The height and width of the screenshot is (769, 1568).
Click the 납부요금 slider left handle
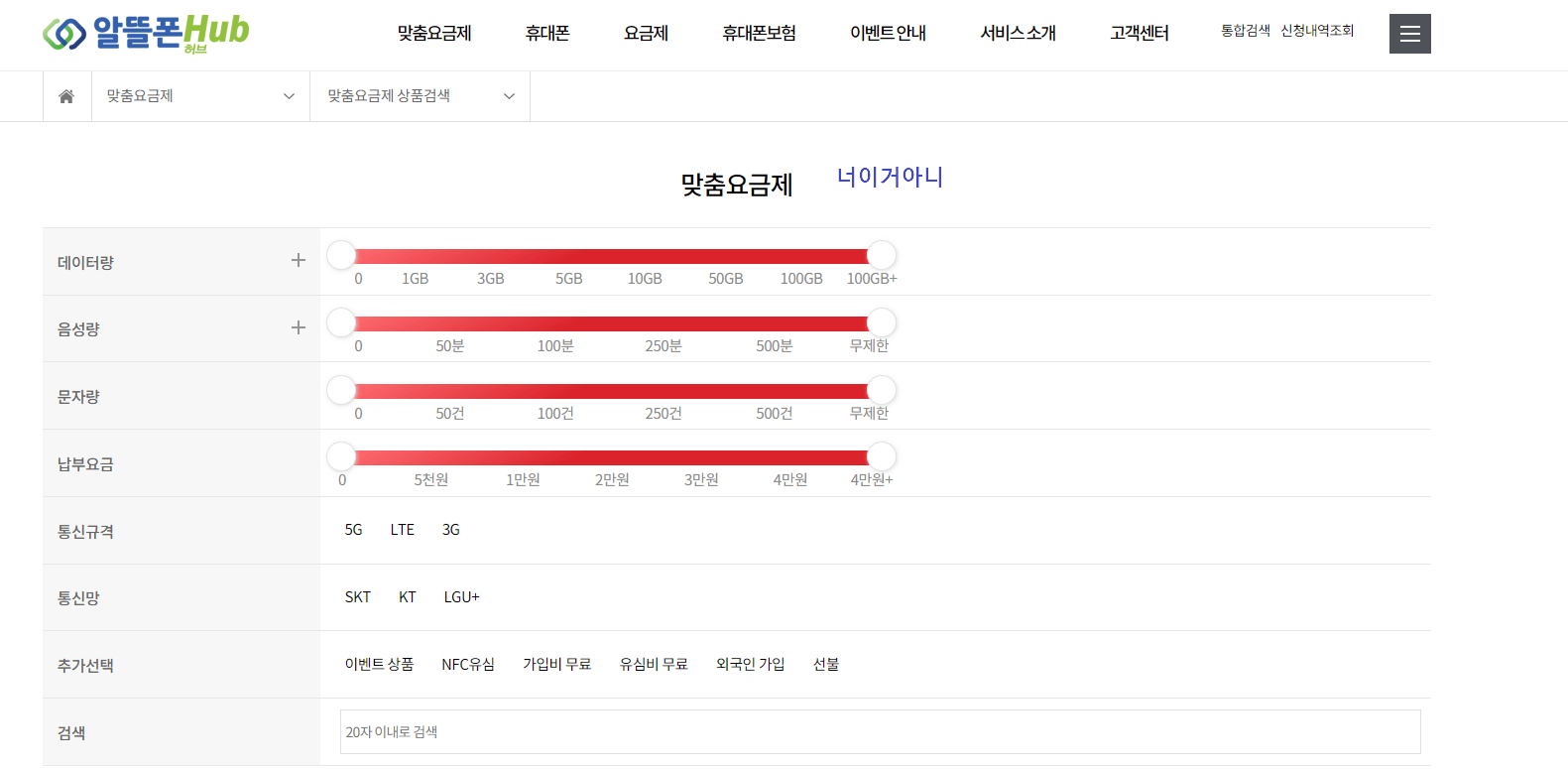(x=341, y=456)
